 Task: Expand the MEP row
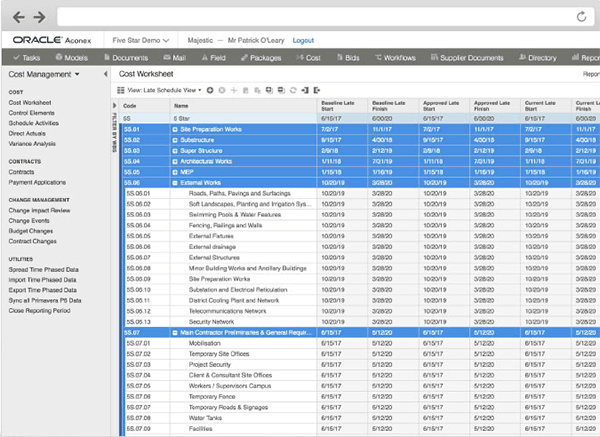tap(175, 172)
